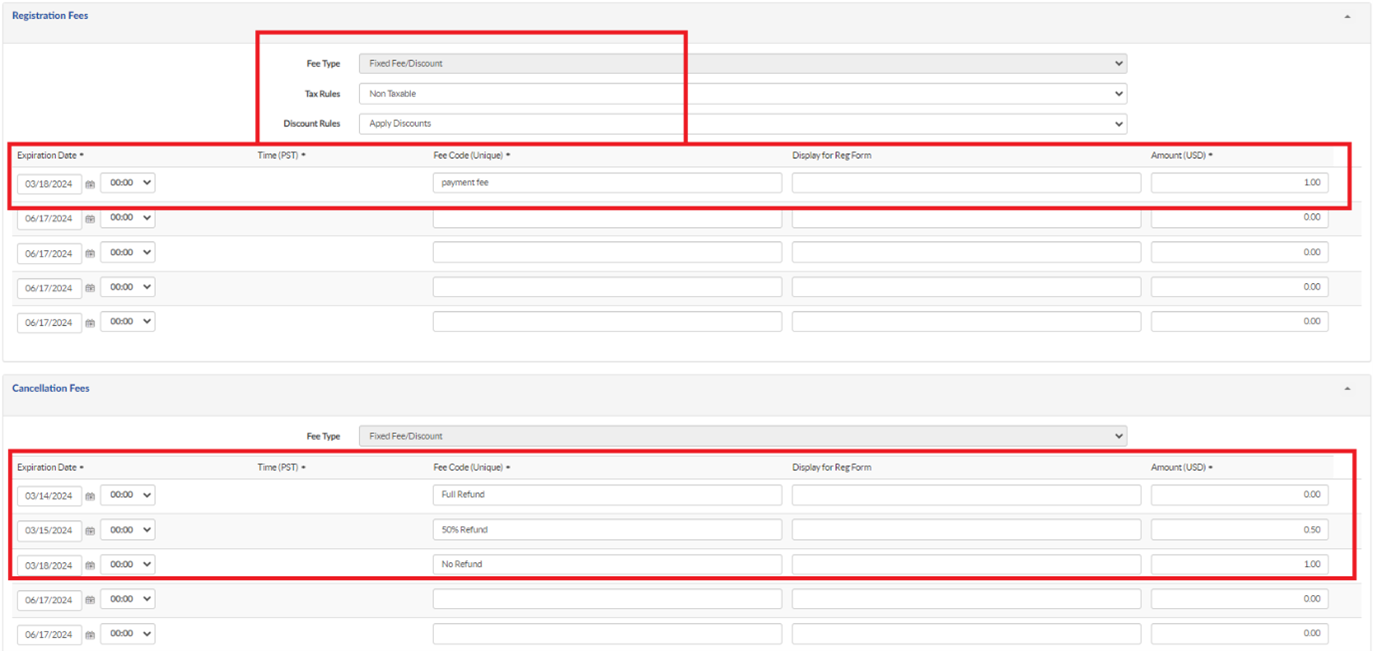Viewport: 1373px width, 651px height.
Task: Click Registration Fees 'Display for Reg Form' header
Action: [x=832, y=156]
